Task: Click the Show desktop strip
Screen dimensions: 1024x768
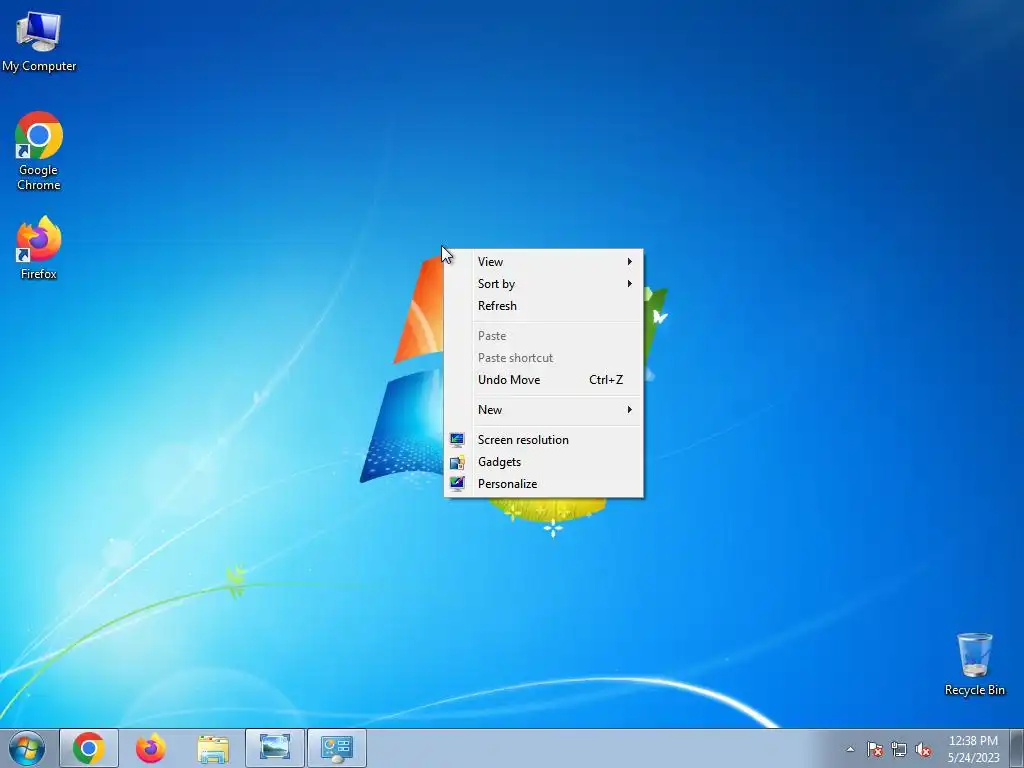Action: pos(1016,748)
